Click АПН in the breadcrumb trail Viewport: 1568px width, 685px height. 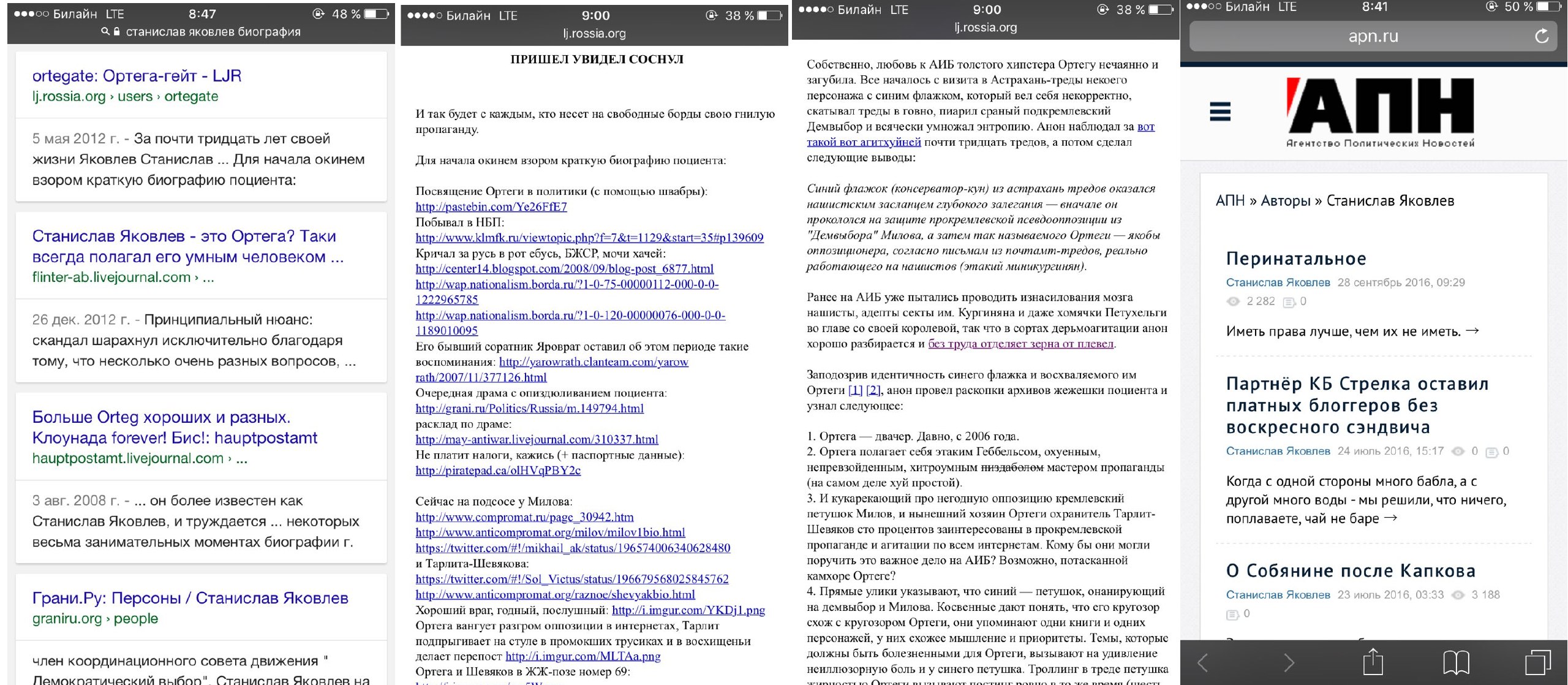[1230, 201]
